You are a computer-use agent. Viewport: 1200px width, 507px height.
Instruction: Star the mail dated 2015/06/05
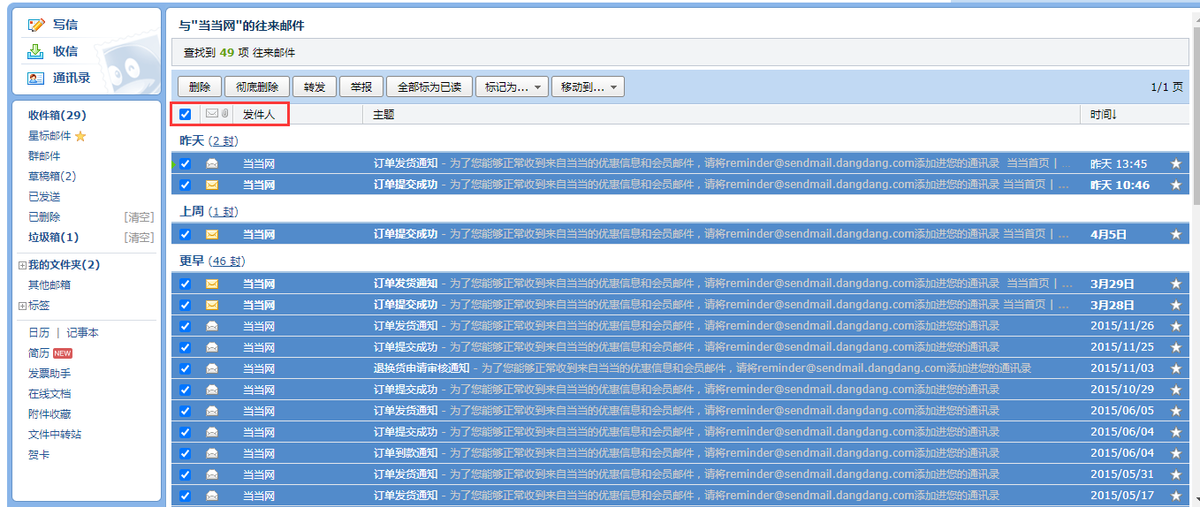(1176, 410)
